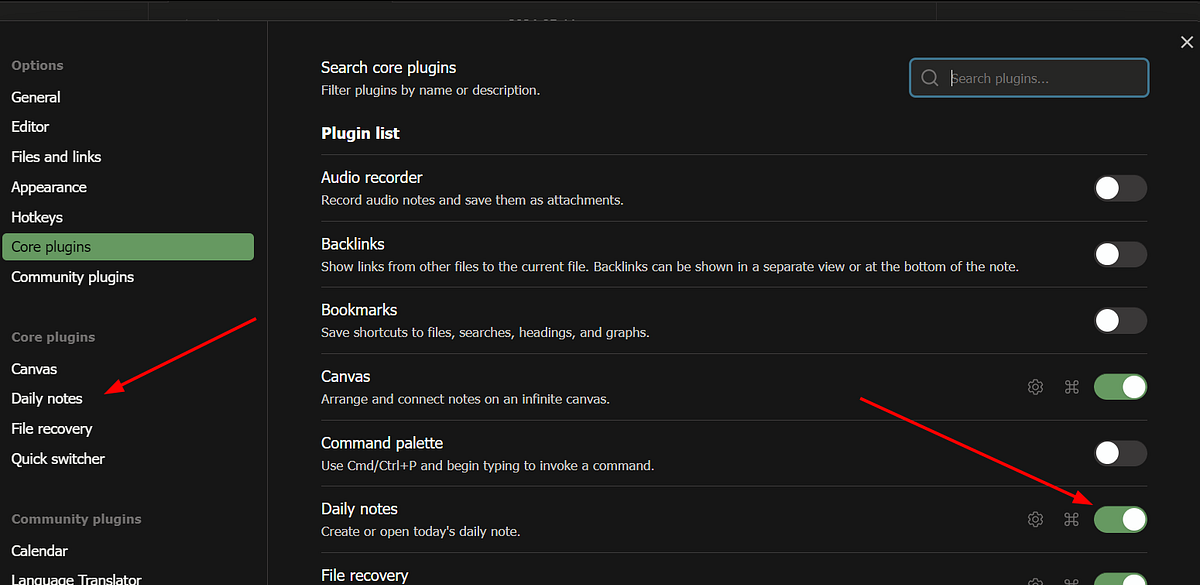
Task: Click the Audio recorder plugin name
Action: (372, 178)
